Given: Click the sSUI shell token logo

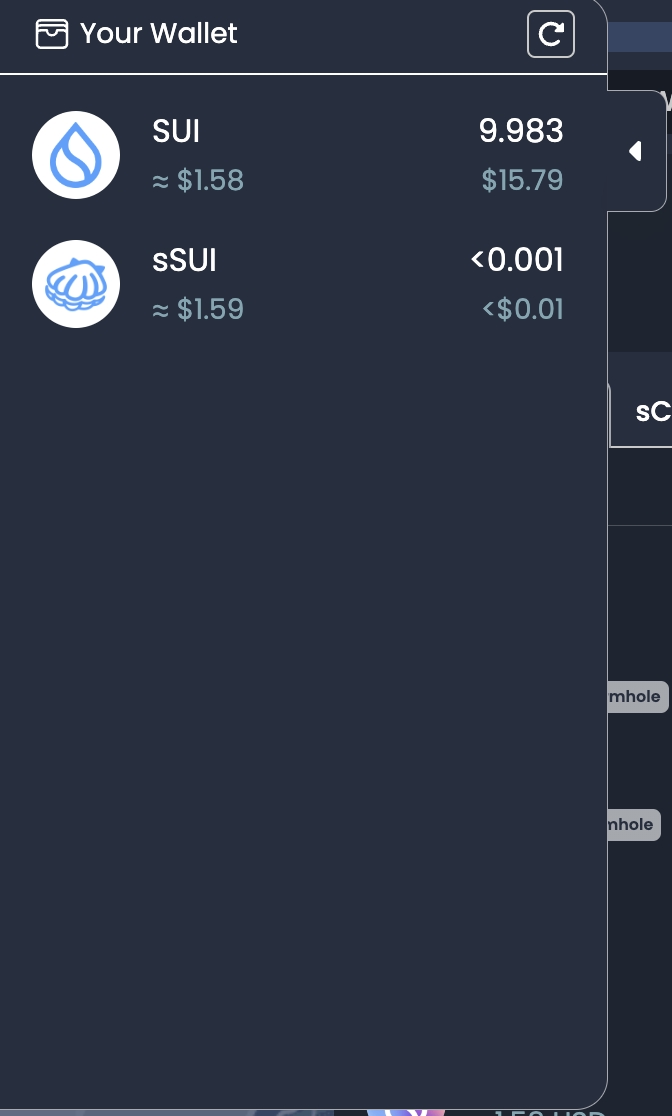Looking at the screenshot, I should coord(76,284).
